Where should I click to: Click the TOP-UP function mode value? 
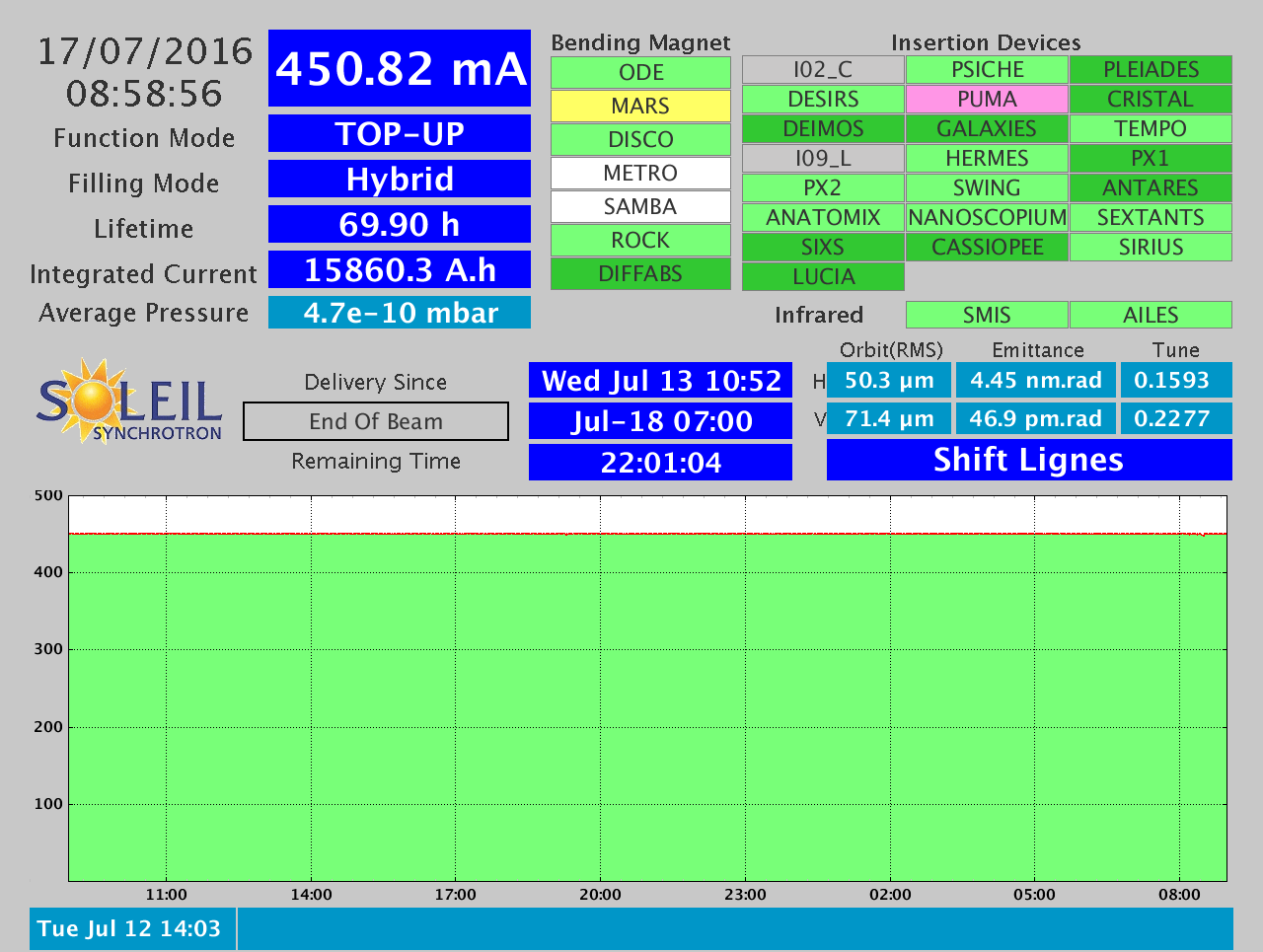click(x=400, y=133)
